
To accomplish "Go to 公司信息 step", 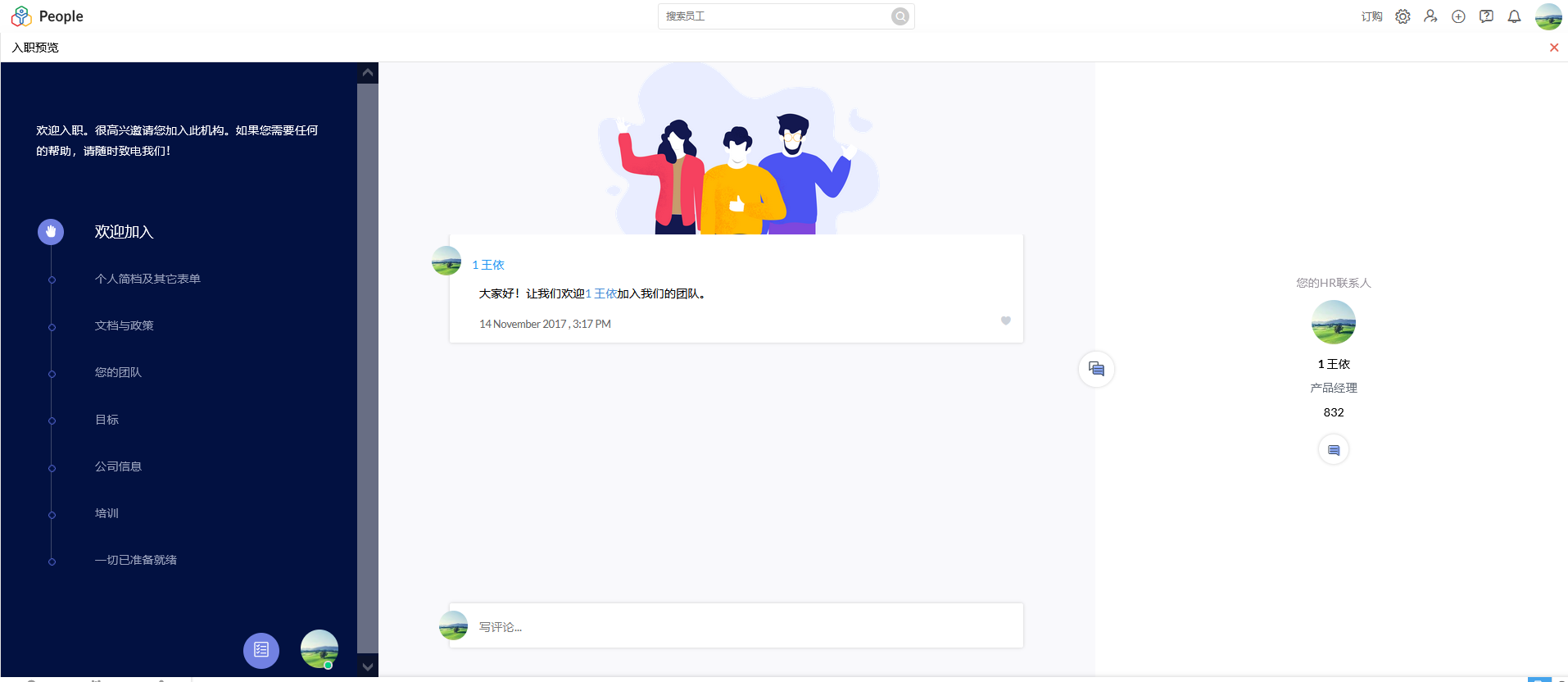I will [x=118, y=466].
